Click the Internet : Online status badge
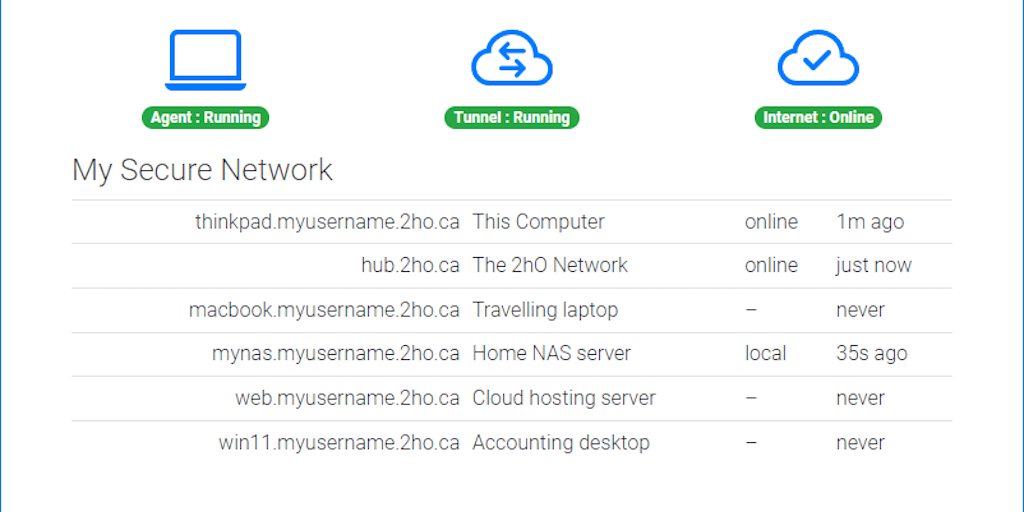 (x=818, y=117)
